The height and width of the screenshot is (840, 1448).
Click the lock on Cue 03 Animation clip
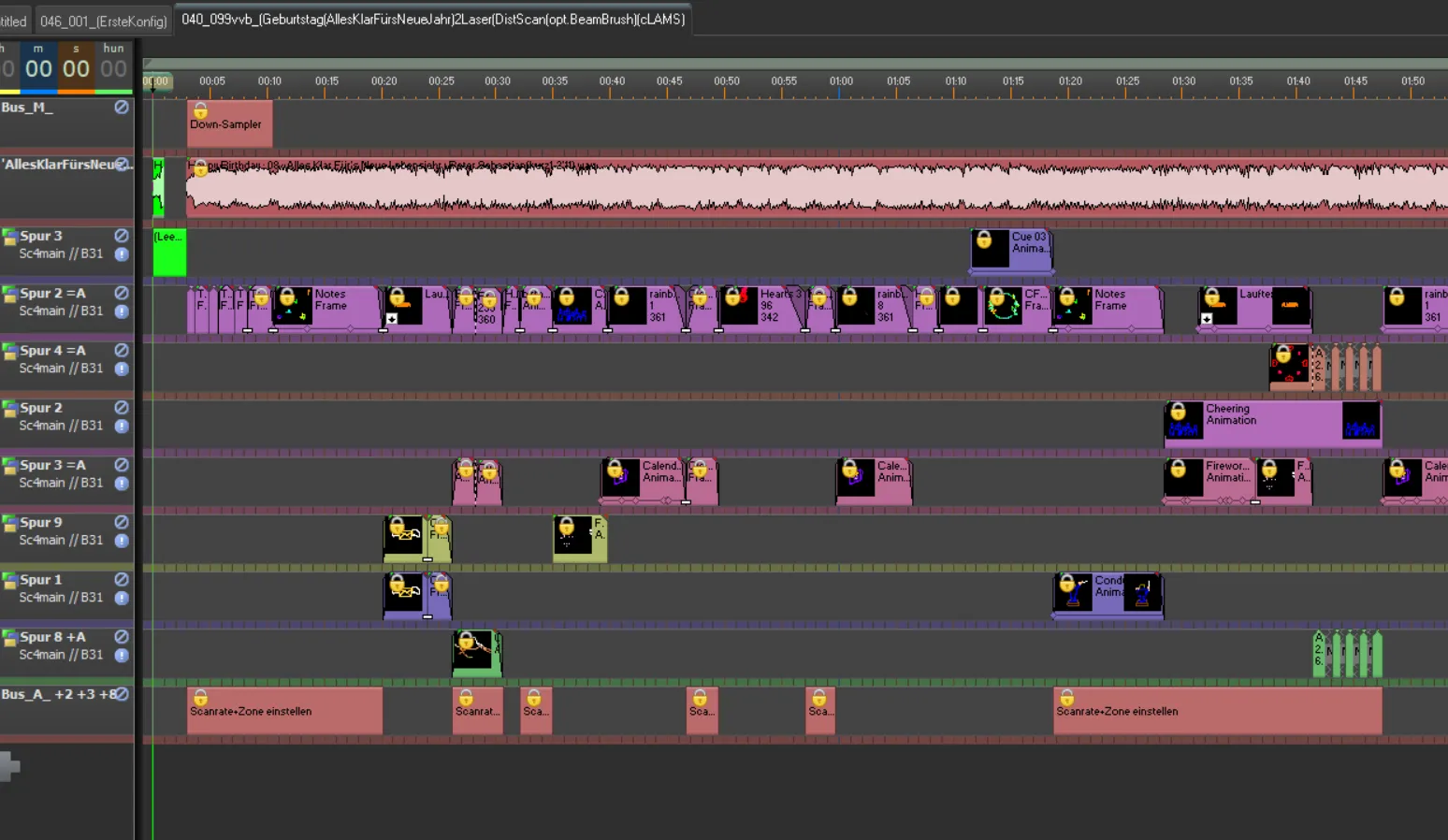pos(984,240)
